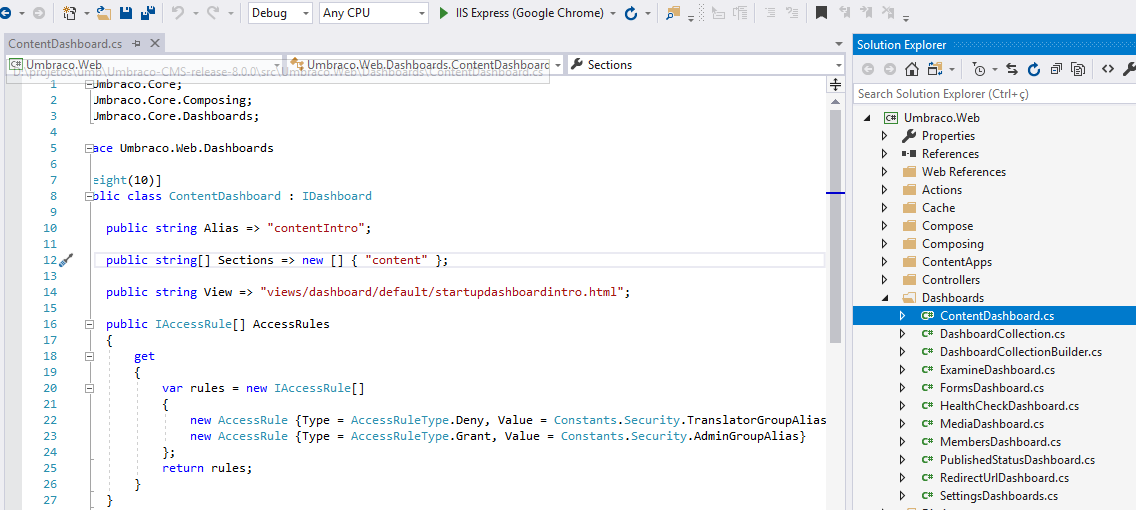This screenshot has width=1136, height=510.
Task: Collapse the namespace outlining box on line 5
Action: tap(89, 149)
